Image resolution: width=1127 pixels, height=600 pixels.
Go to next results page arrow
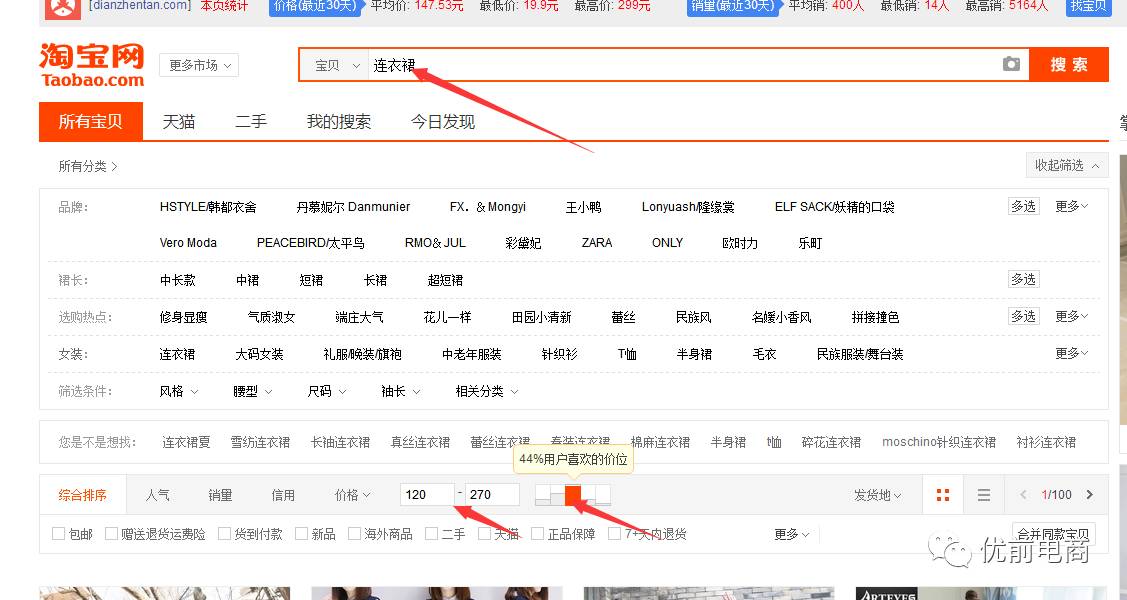[1090, 494]
